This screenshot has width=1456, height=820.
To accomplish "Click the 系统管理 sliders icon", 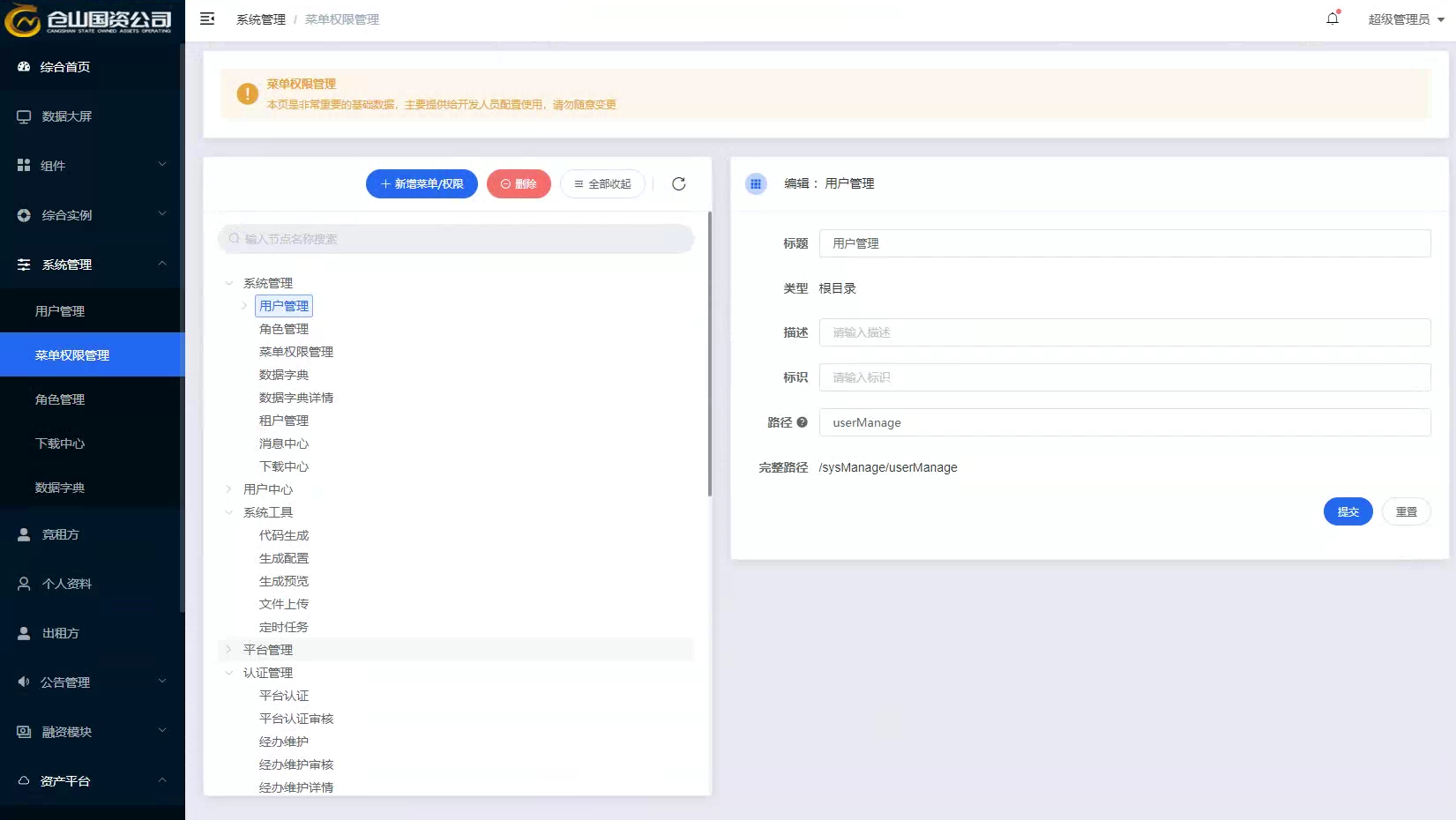I will tap(24, 265).
